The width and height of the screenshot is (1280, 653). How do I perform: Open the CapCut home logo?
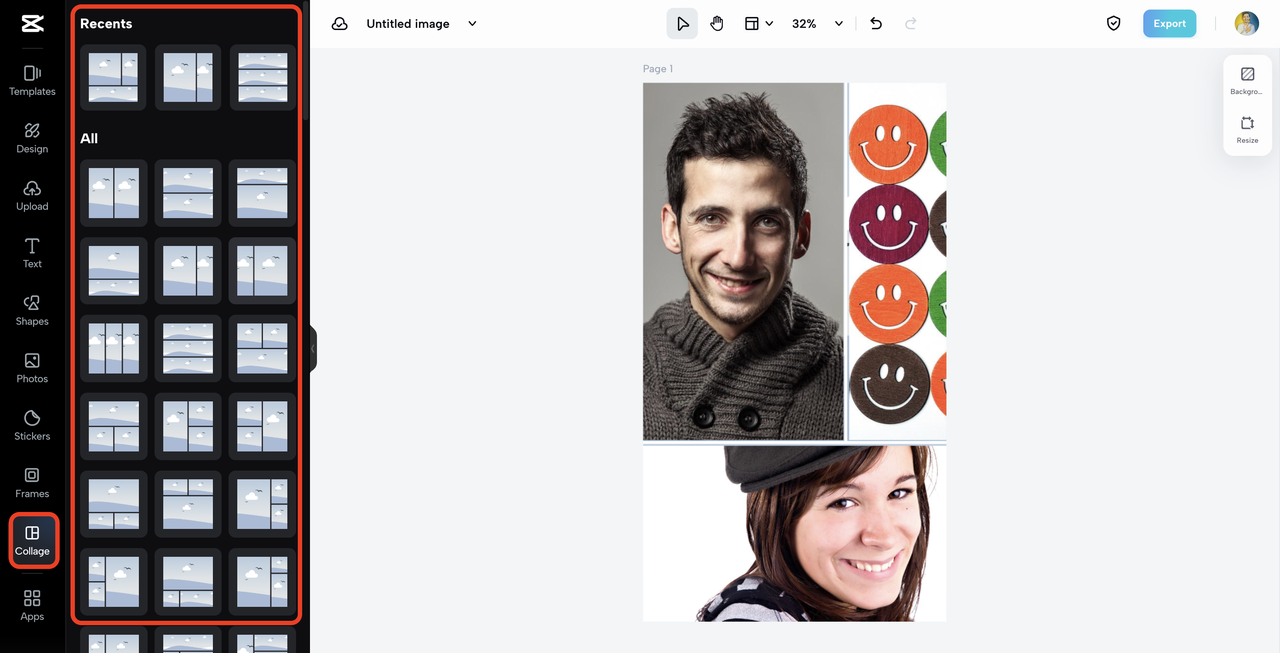32,24
